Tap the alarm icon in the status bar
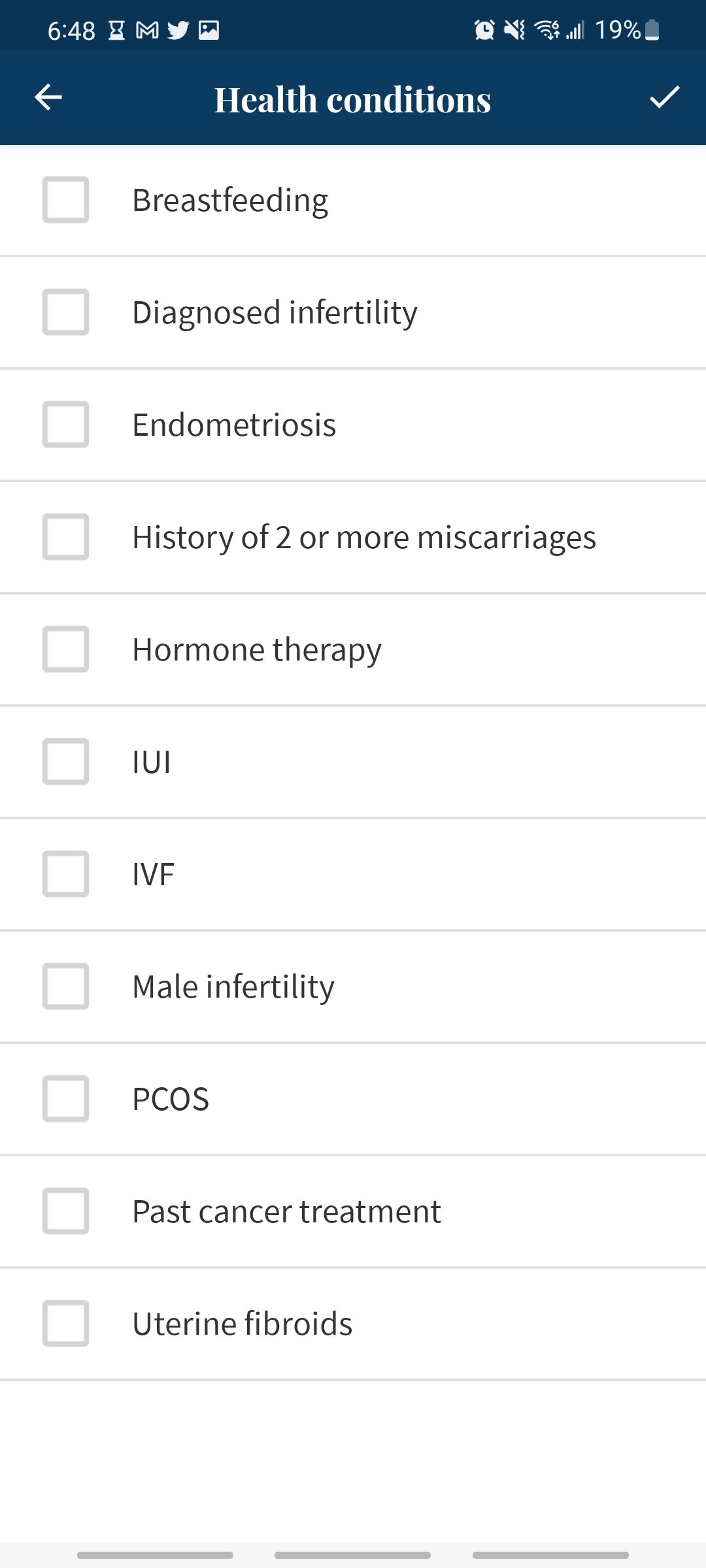 pos(484,29)
